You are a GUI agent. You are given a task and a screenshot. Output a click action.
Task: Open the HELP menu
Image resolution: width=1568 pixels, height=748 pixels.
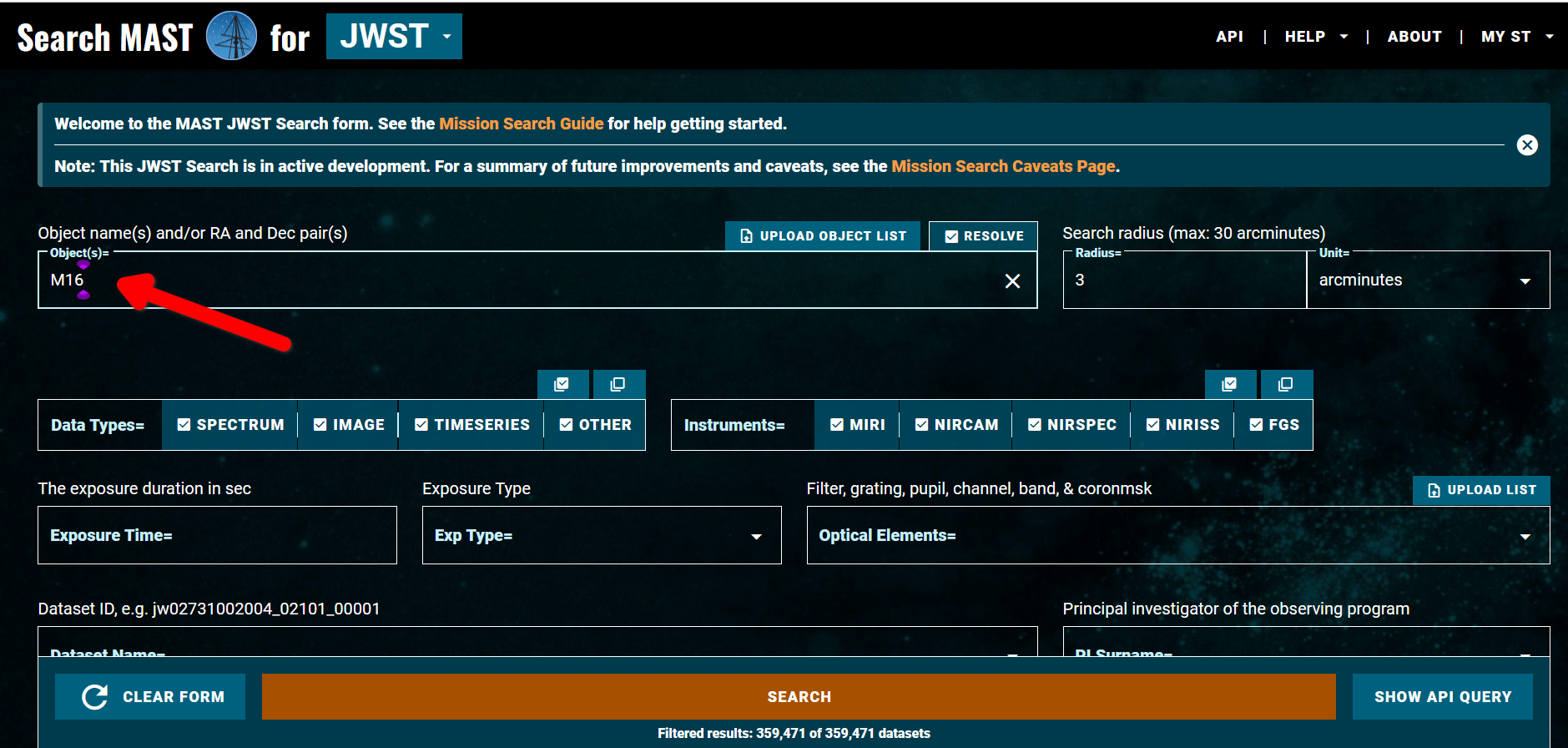point(1316,37)
